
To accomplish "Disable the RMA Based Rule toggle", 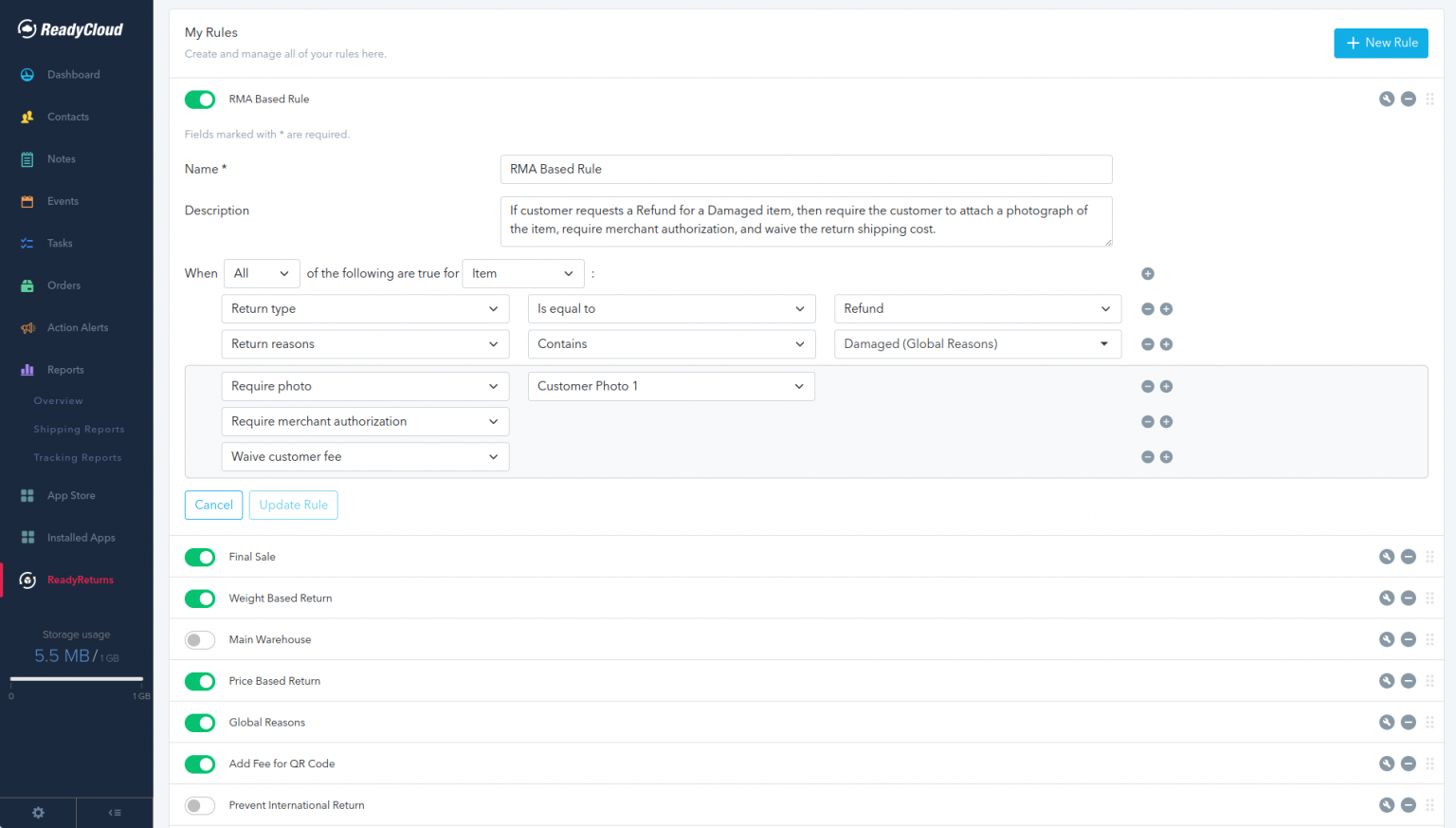I will point(200,100).
